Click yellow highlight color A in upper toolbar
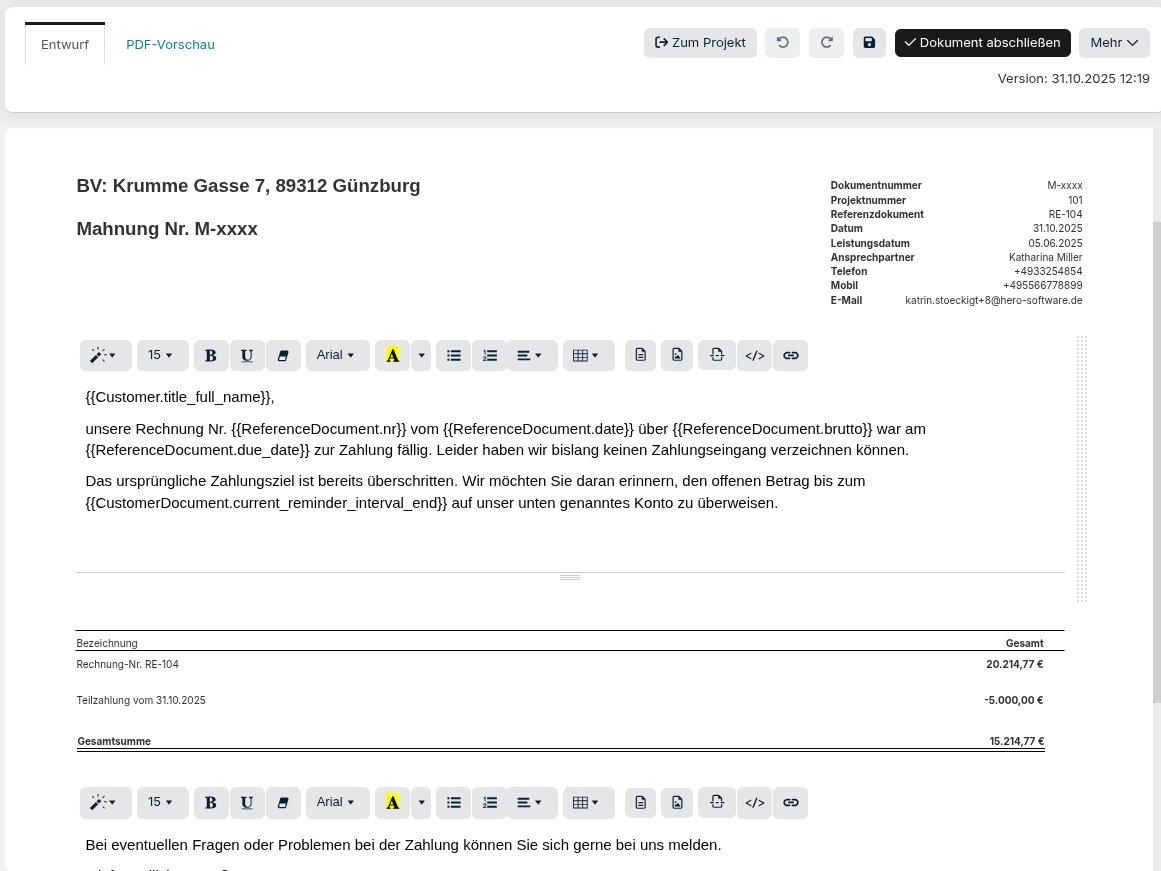The image size is (1161, 871). [x=392, y=355]
